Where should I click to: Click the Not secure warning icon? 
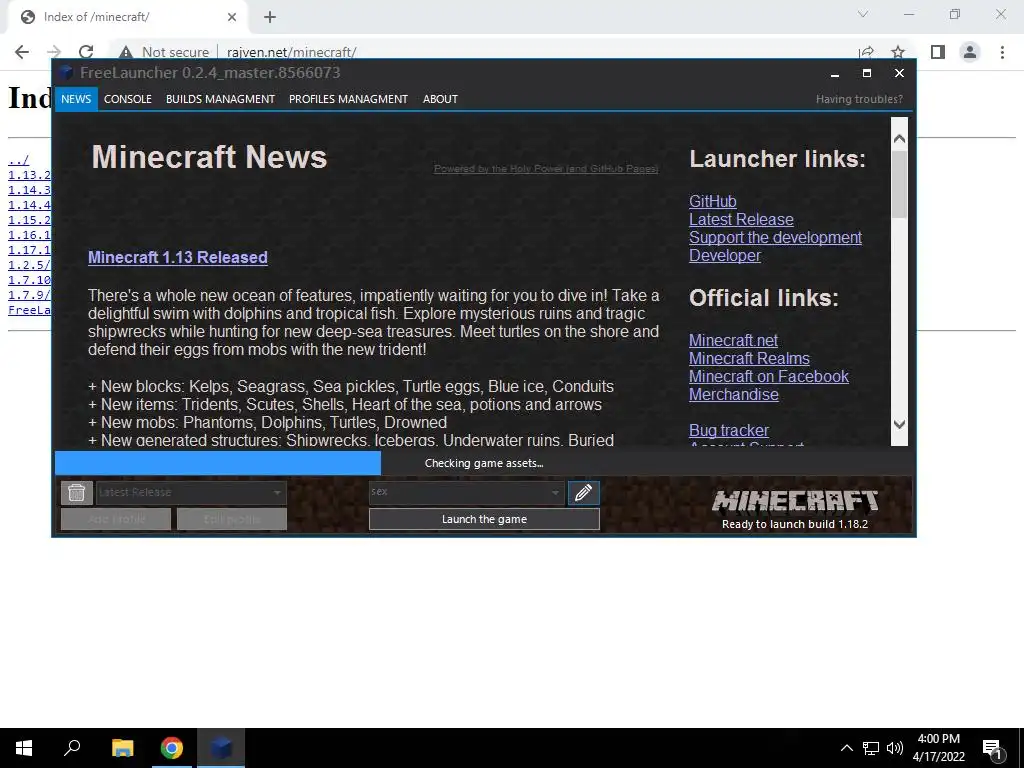(x=126, y=52)
